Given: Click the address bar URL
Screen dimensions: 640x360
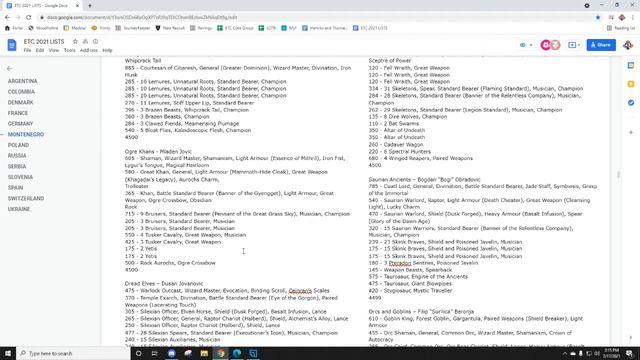Looking at the screenshot, I should pos(142,18).
